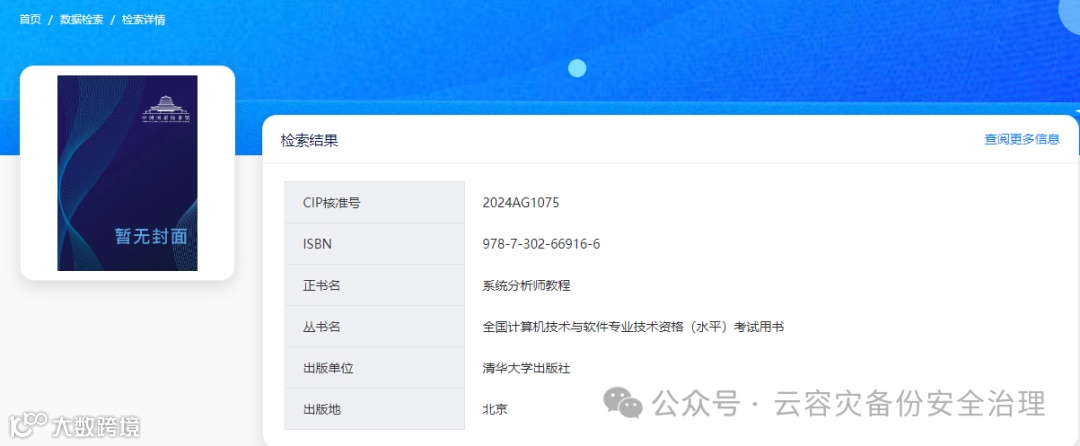Select ISBN value 978-7-302-66916-6
Viewport: 1080px width, 446px height.
tap(541, 244)
